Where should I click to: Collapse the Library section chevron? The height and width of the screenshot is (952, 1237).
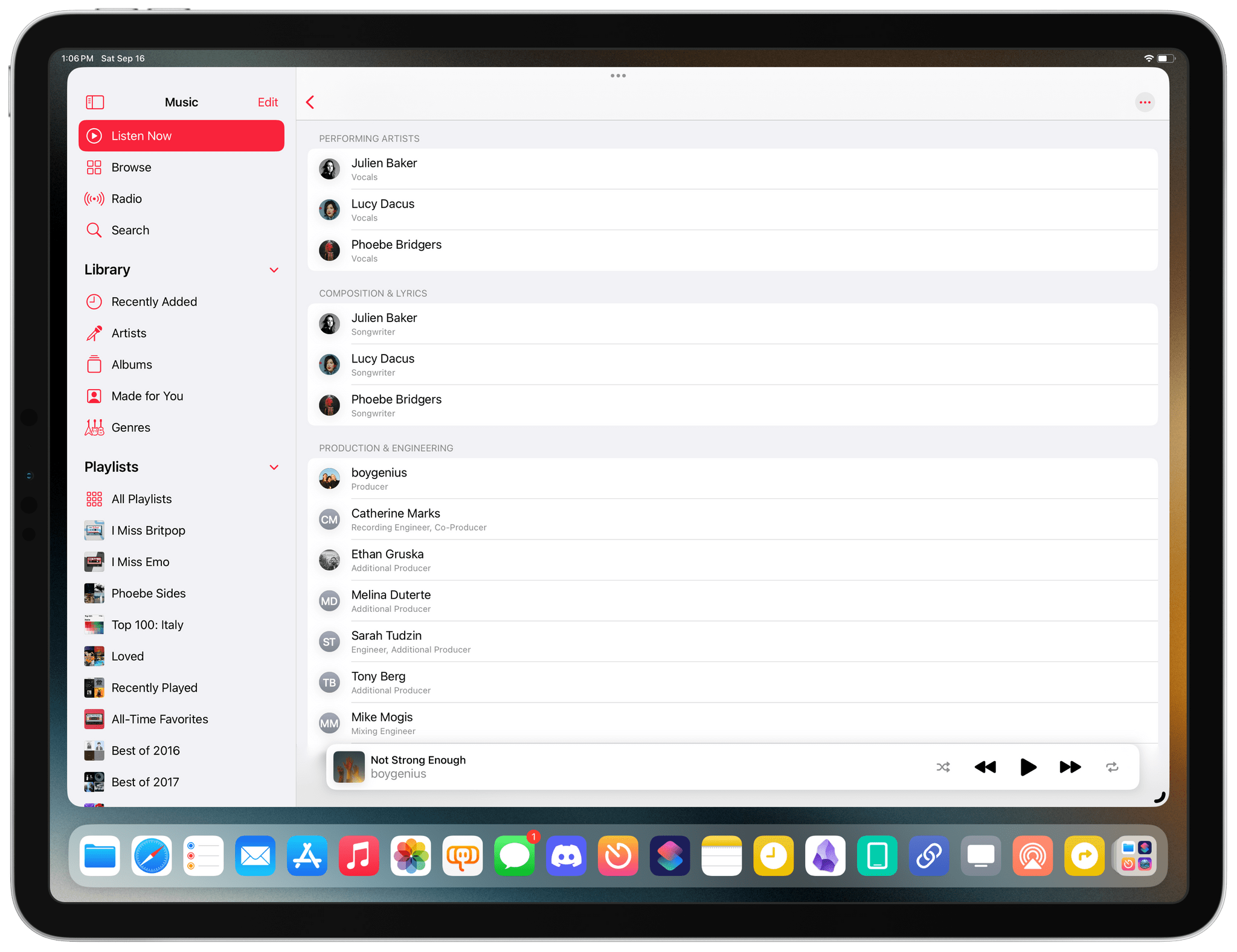click(274, 270)
